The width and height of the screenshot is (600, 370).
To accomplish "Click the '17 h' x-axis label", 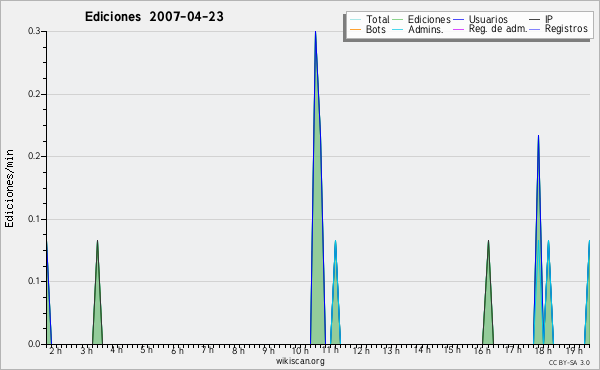I will [513, 350].
